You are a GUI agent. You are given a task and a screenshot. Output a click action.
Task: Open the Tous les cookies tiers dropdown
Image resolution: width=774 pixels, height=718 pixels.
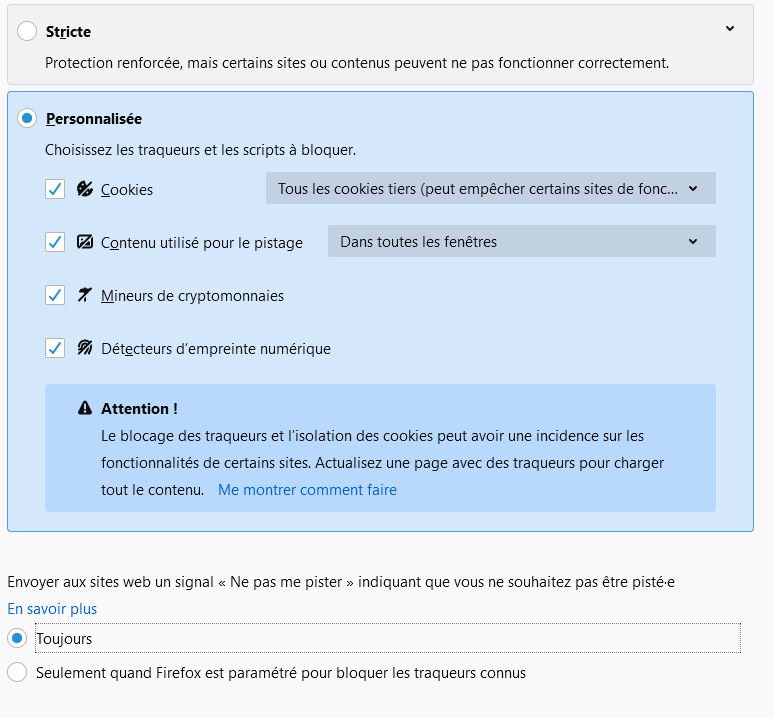[490, 189]
